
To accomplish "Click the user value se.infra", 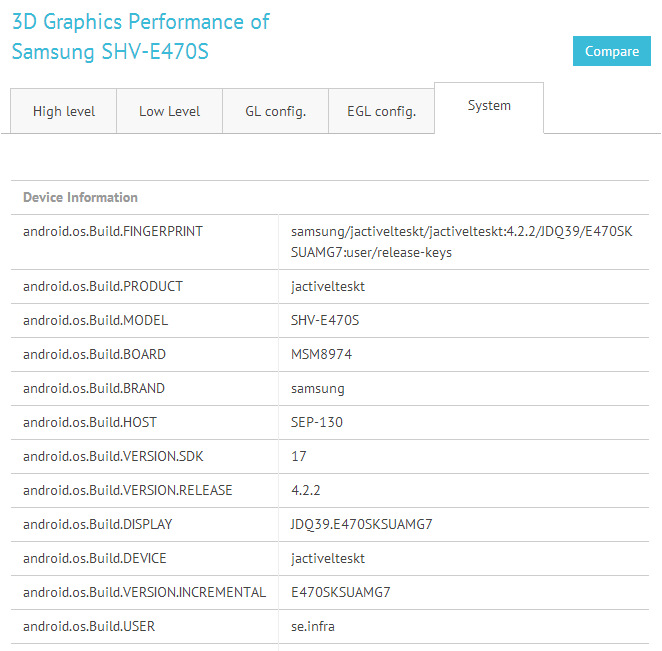I will [312, 627].
